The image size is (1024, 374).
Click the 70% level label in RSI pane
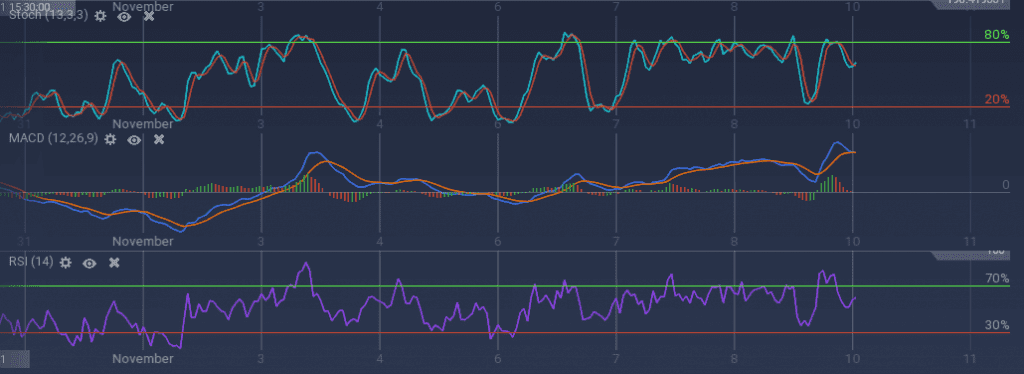click(997, 279)
